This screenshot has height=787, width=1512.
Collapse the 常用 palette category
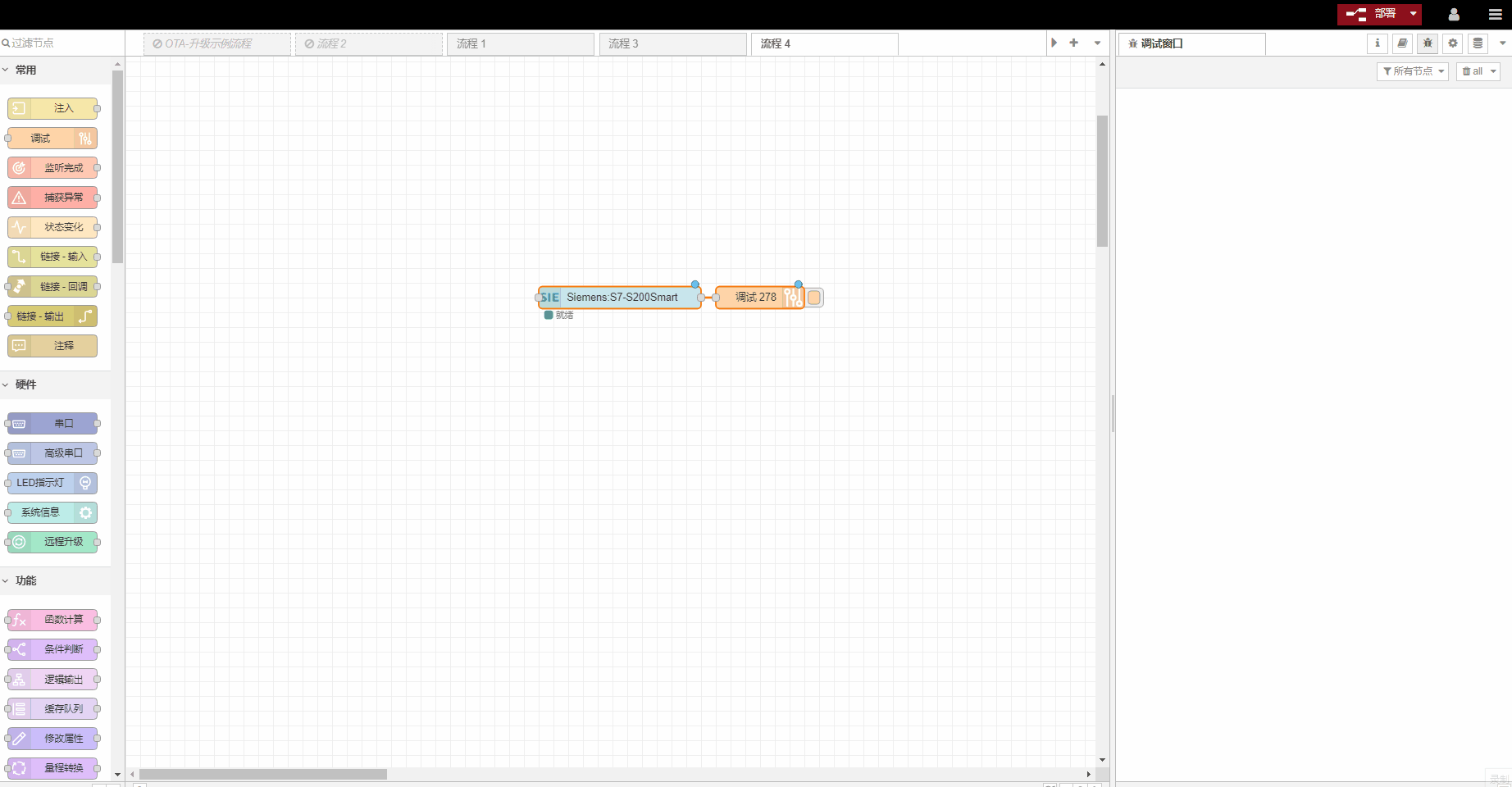click(25, 71)
